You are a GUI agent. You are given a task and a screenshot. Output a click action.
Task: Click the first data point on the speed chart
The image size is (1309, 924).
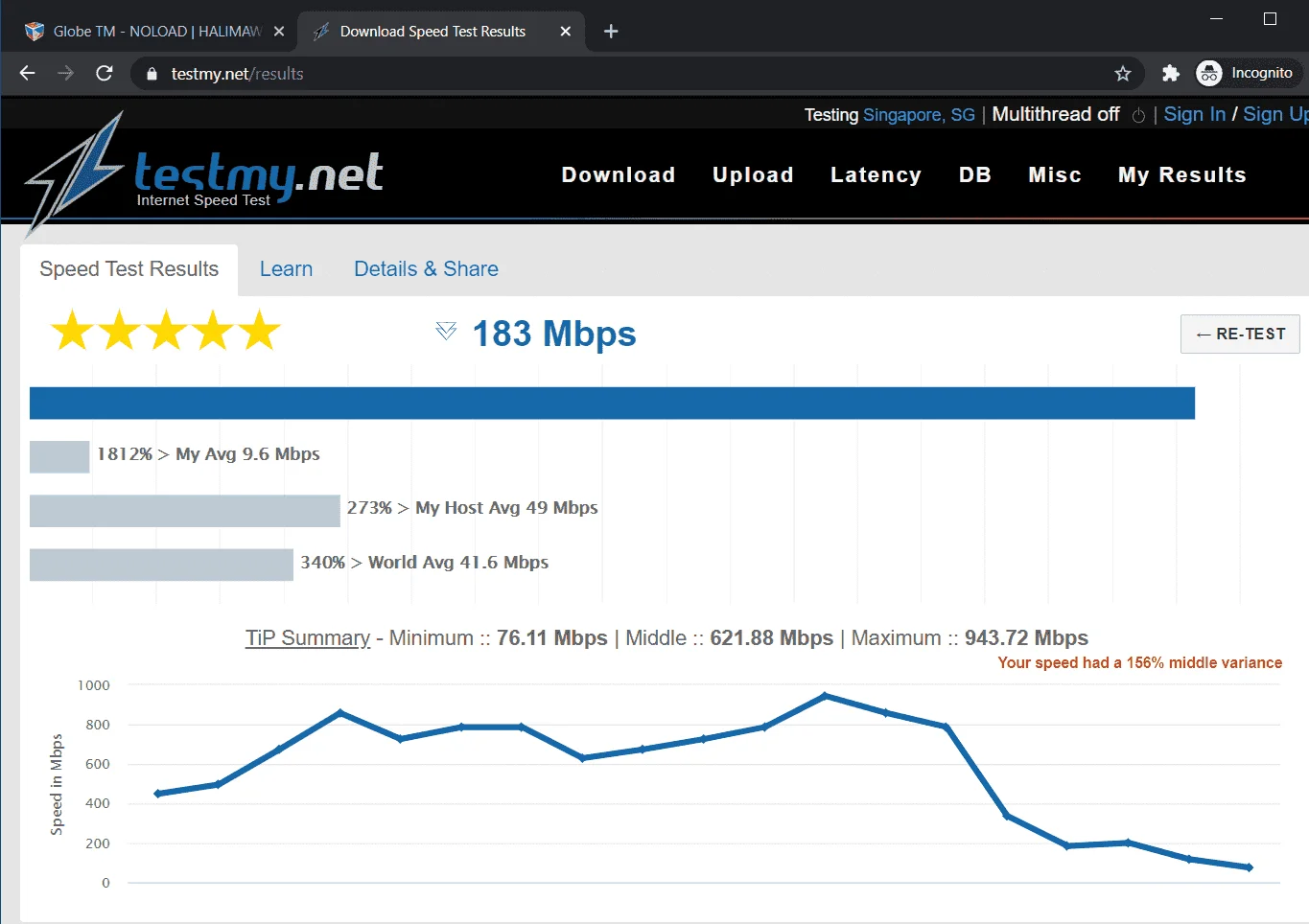(157, 794)
